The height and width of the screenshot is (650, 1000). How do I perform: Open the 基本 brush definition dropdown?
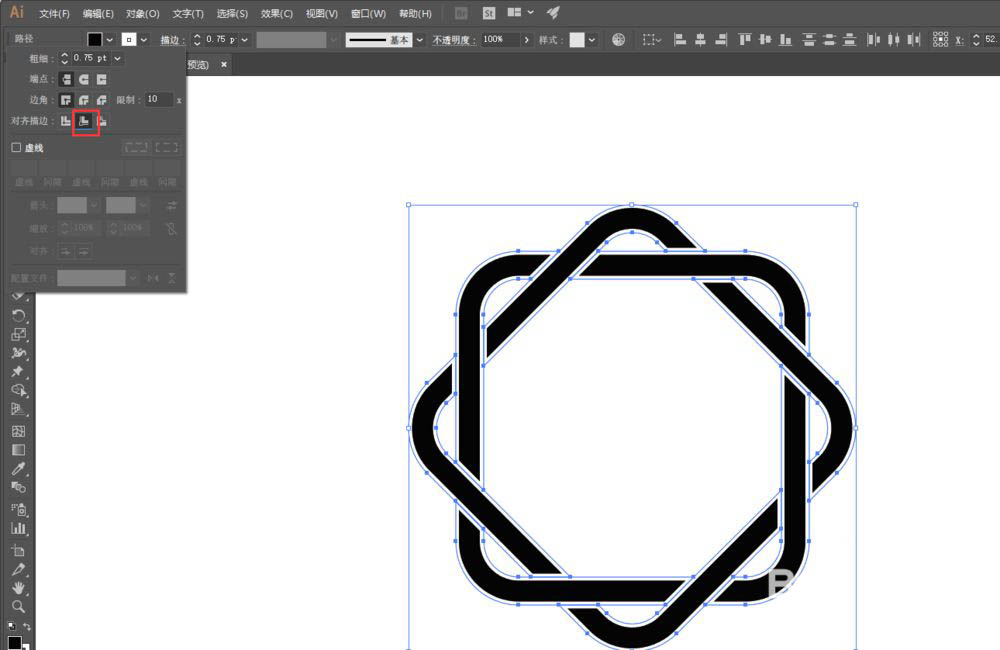click(x=419, y=40)
